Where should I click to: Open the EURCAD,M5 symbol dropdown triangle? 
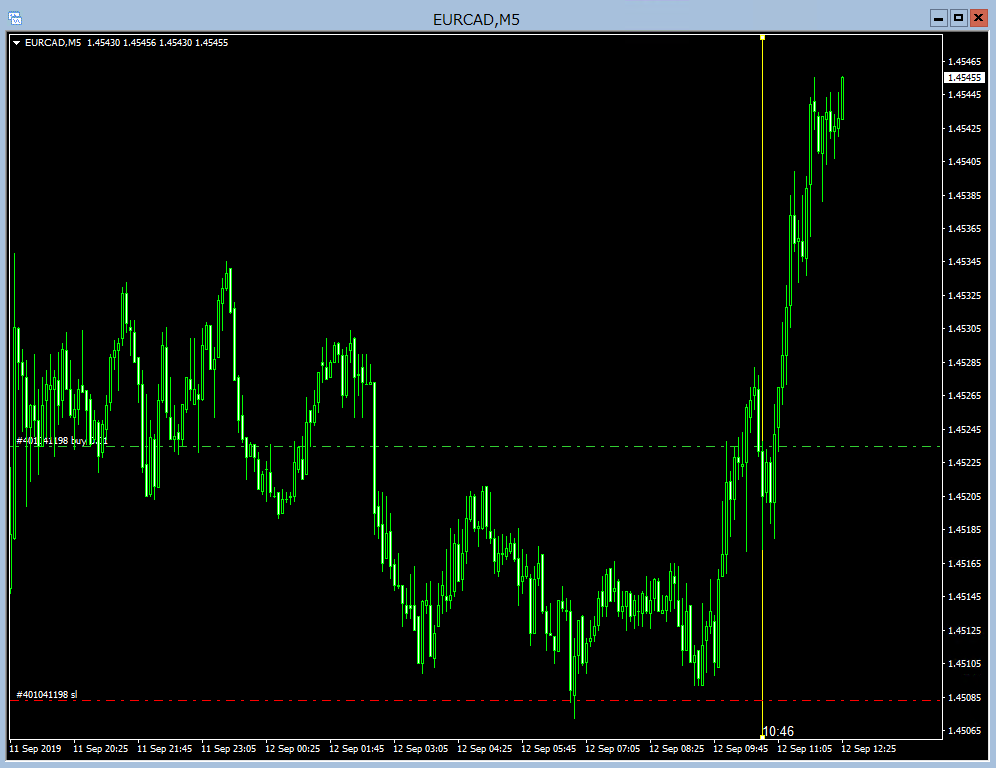17,43
